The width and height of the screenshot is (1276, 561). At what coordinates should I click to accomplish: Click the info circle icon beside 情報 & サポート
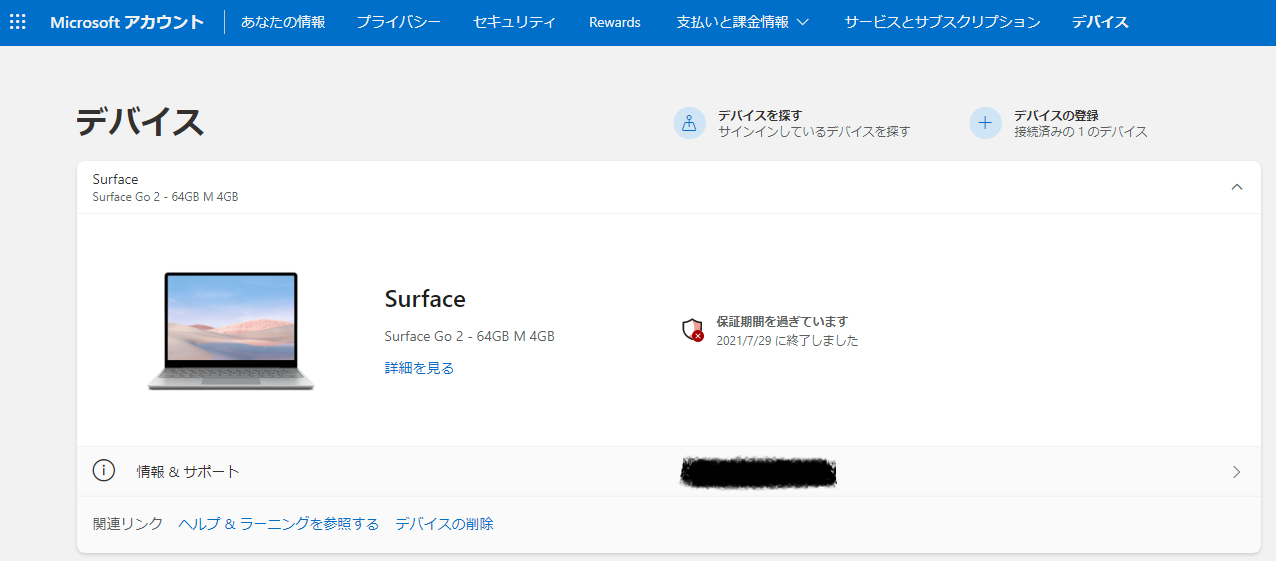104,471
